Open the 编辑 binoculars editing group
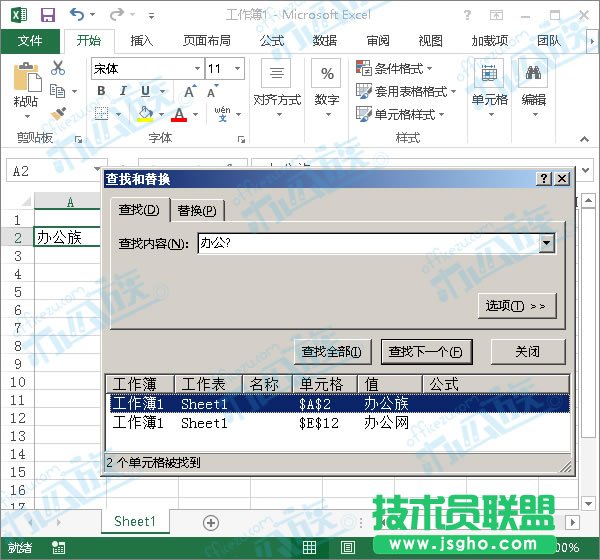The width and height of the screenshot is (600, 560). coord(534,89)
